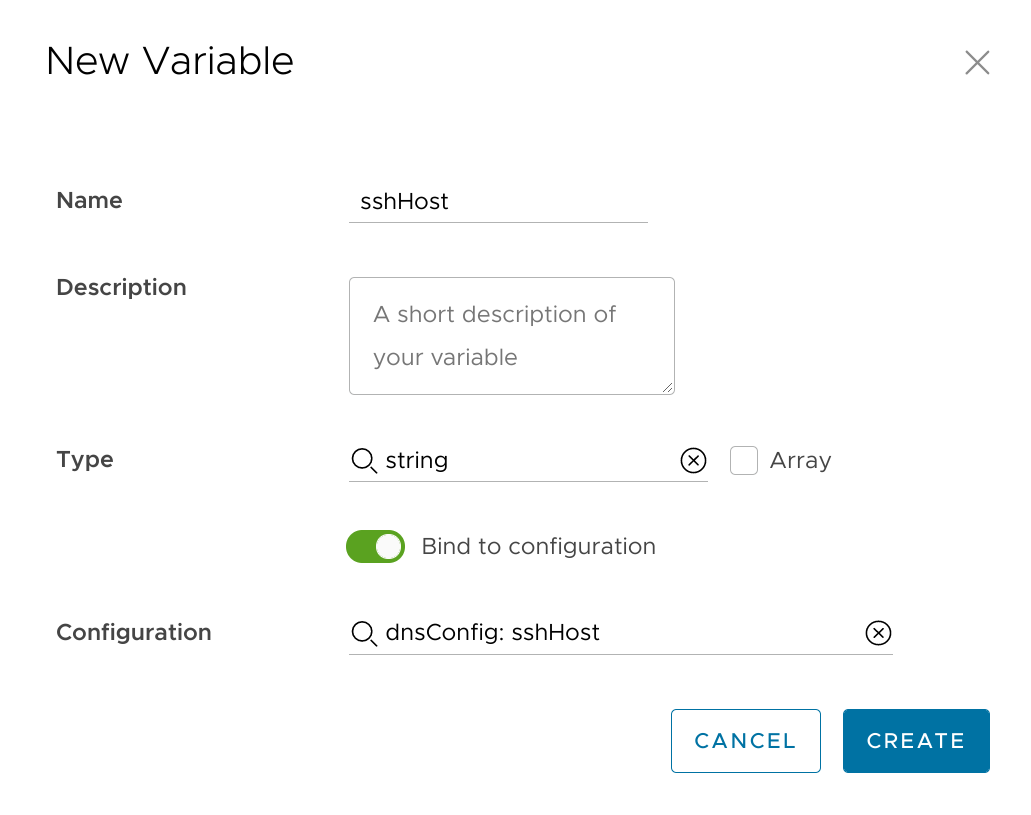Click the Description field label
The height and width of the screenshot is (815, 1031).
click(x=121, y=287)
